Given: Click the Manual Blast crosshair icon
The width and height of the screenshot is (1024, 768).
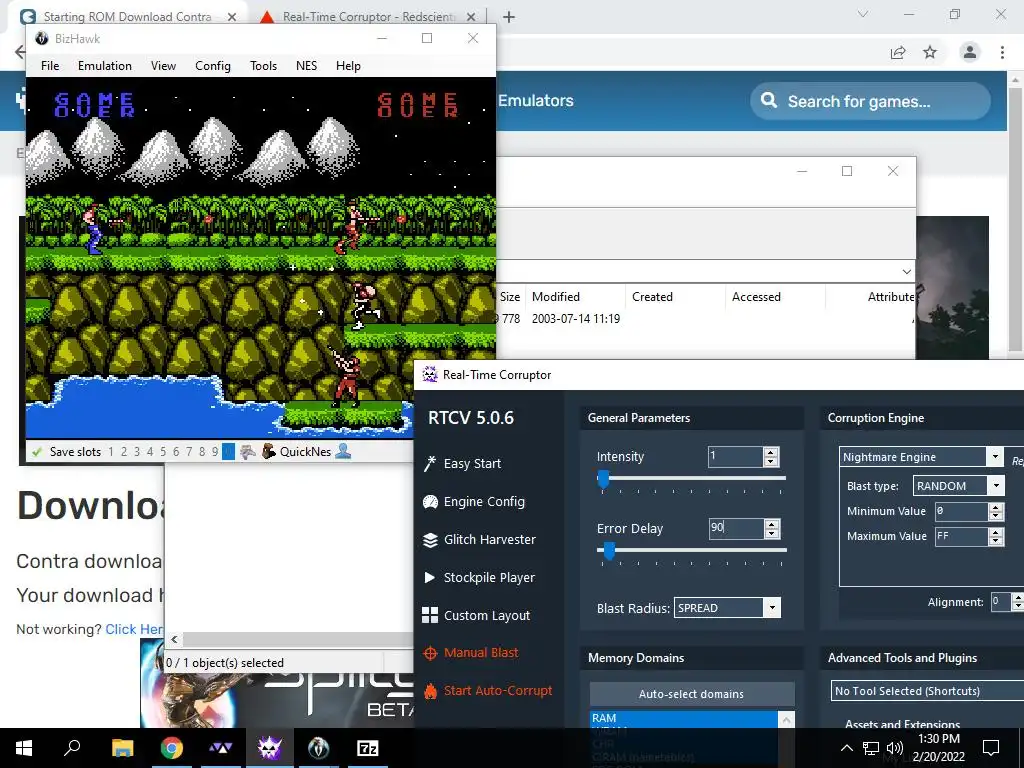Looking at the screenshot, I should coord(430,653).
